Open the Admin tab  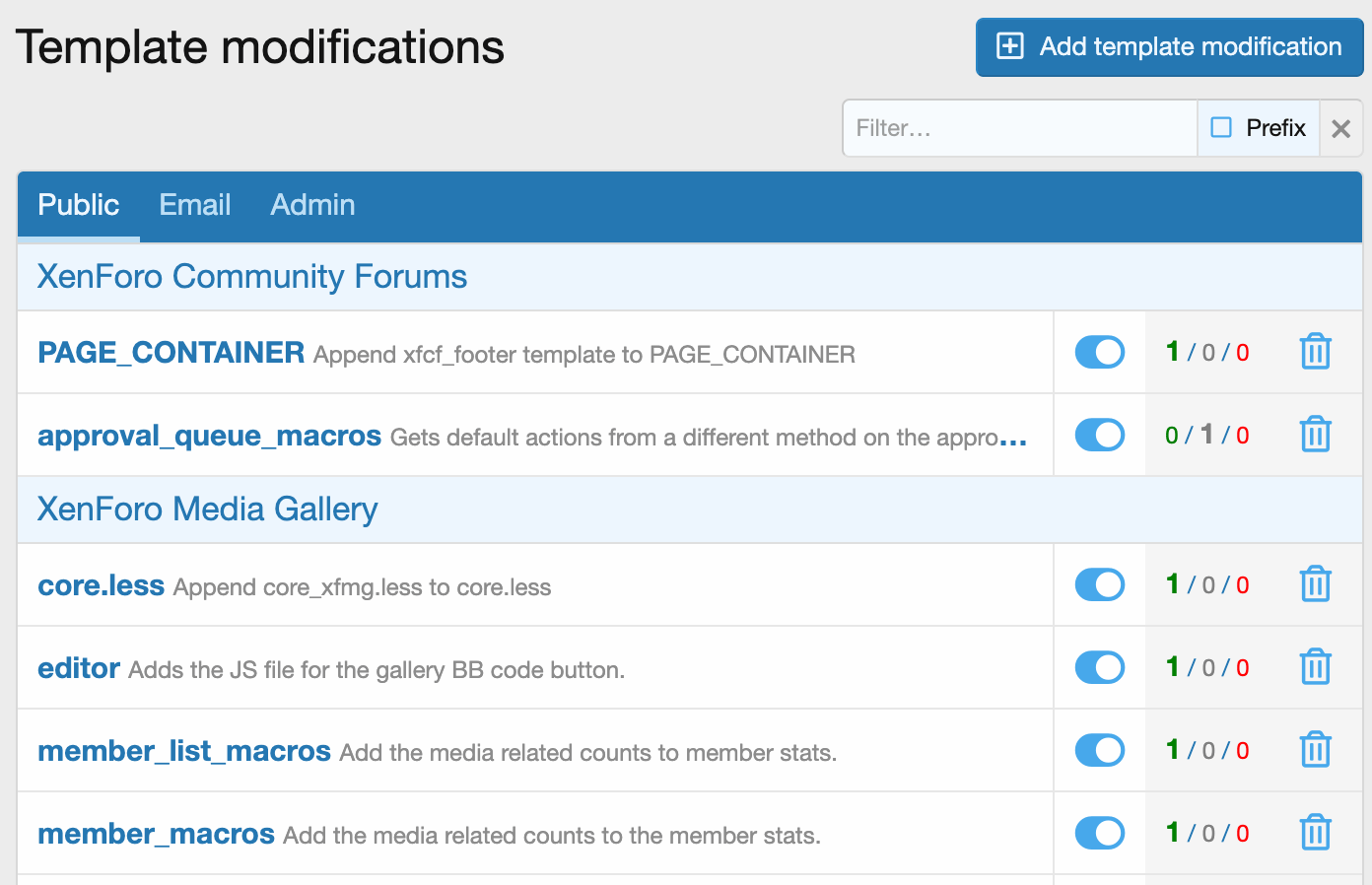point(312,205)
